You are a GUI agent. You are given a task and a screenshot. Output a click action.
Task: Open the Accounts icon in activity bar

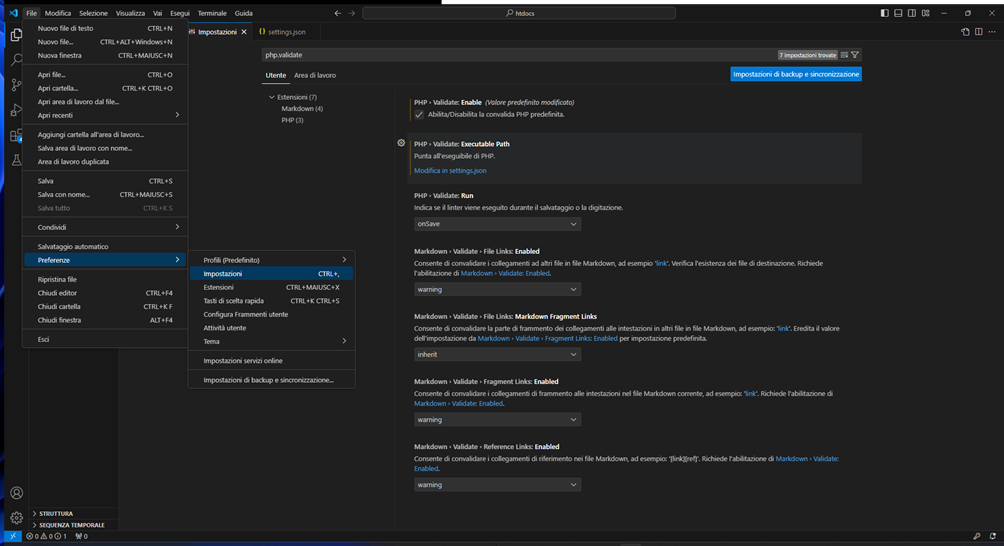[16, 493]
